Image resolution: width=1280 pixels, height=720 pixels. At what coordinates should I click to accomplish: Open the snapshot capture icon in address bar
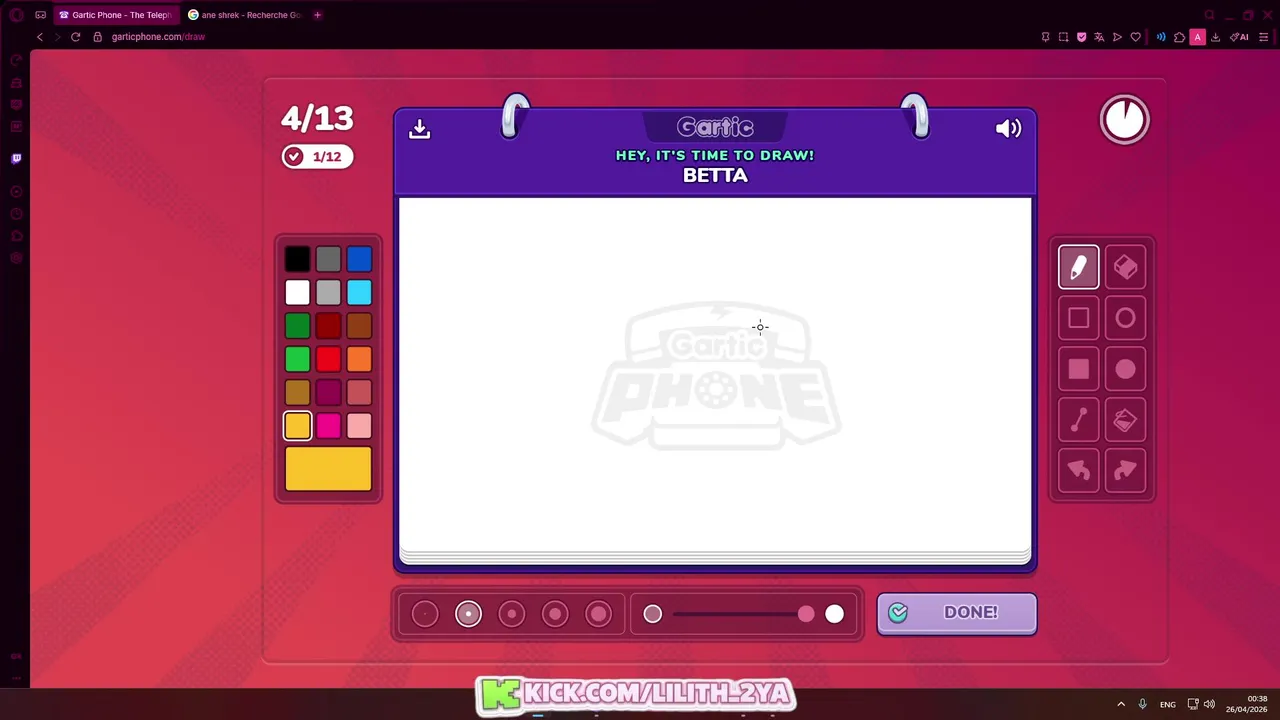[1063, 37]
